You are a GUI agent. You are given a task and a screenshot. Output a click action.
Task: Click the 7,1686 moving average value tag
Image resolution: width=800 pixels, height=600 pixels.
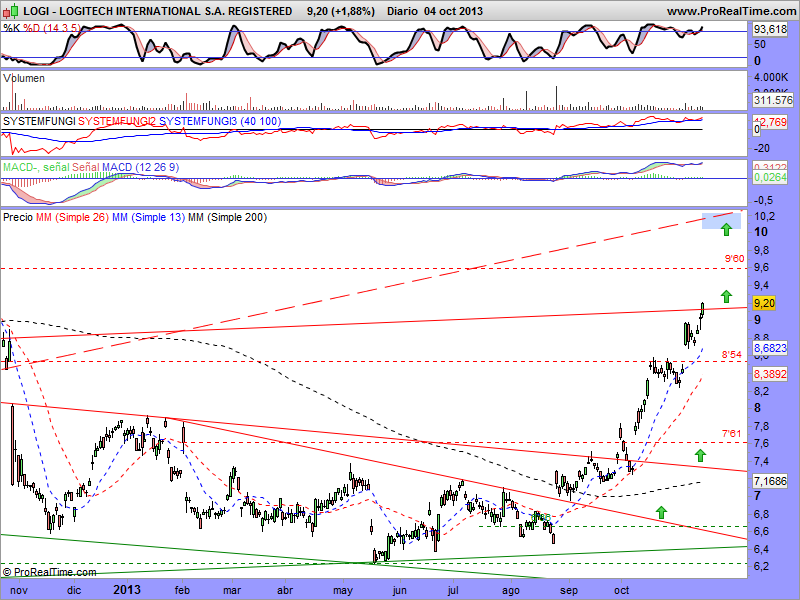coord(770,481)
